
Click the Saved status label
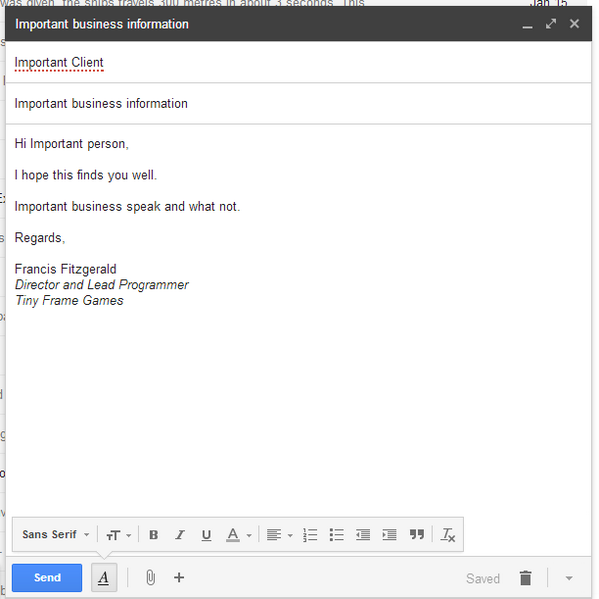click(483, 578)
